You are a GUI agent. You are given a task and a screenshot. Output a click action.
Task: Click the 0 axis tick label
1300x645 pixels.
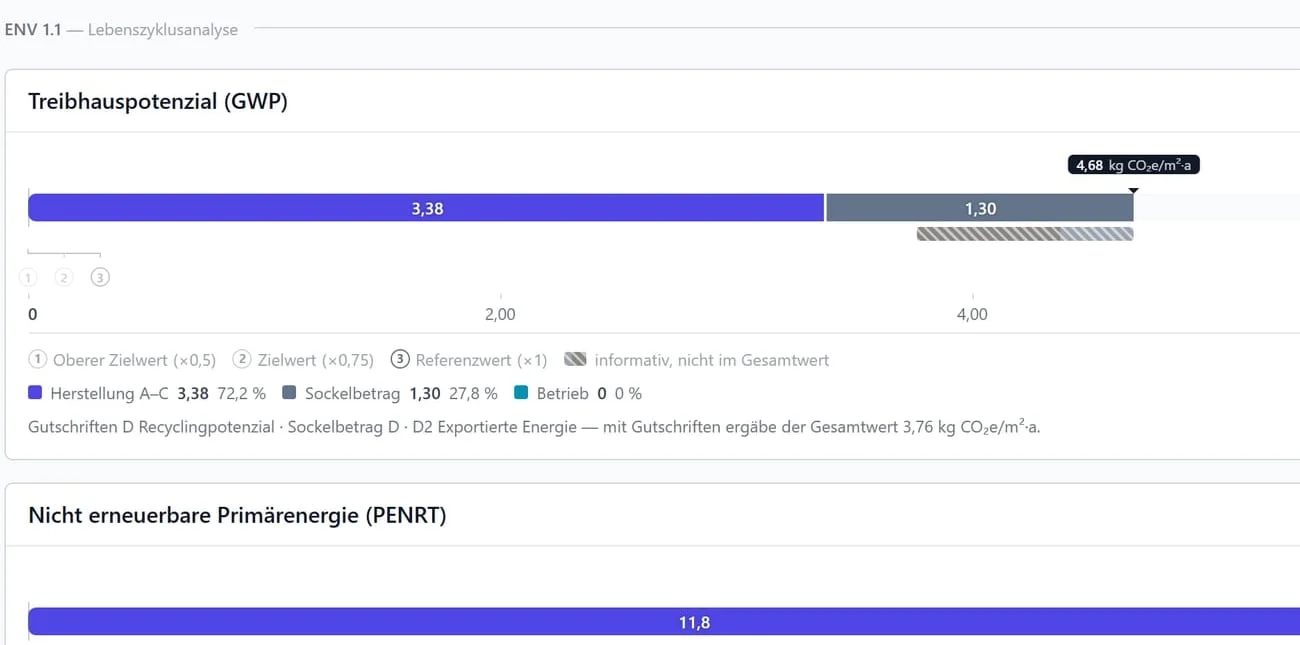click(x=33, y=314)
